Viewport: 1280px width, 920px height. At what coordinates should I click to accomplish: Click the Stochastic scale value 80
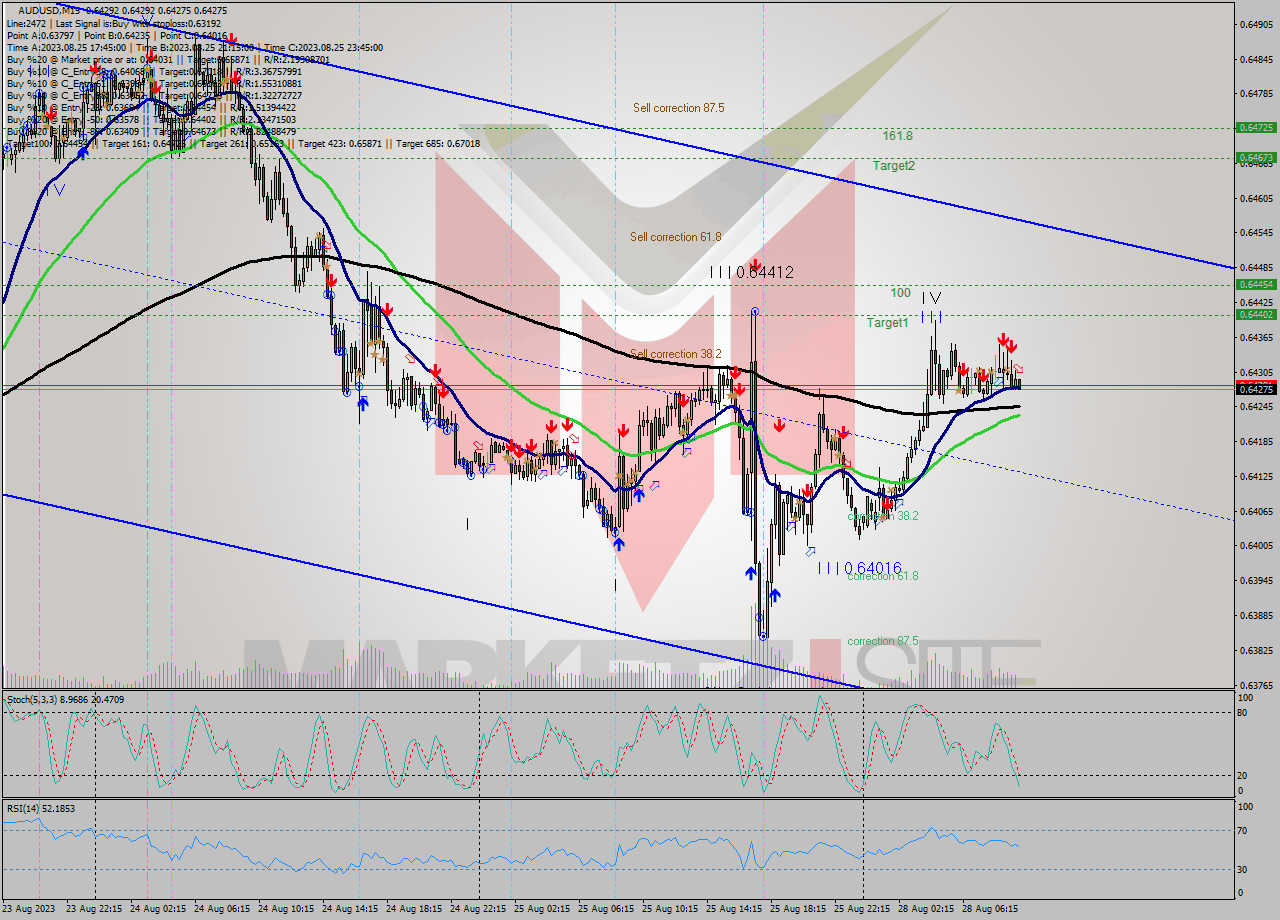coord(1243,712)
